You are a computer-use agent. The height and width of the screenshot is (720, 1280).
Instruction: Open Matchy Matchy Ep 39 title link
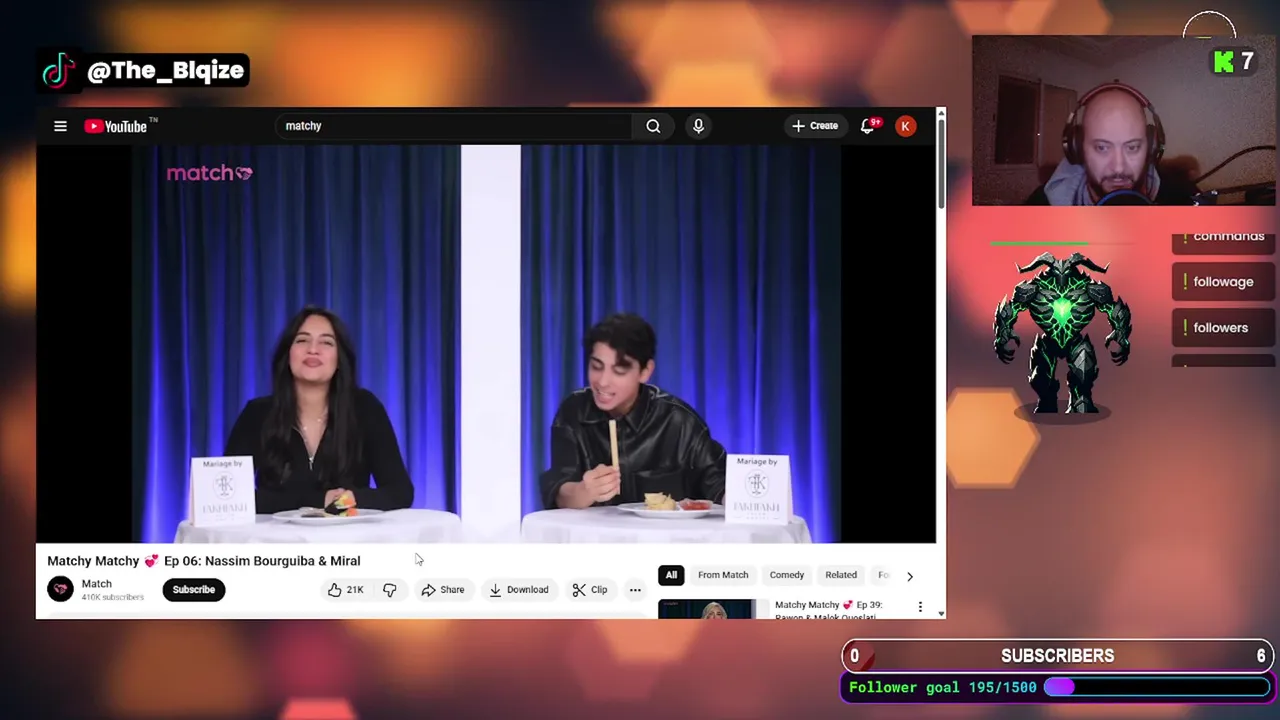click(x=828, y=610)
